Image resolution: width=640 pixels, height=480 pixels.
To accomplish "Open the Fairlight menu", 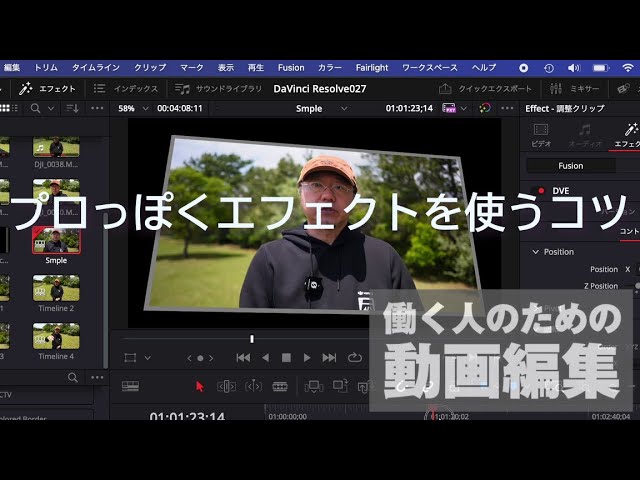I will (x=372, y=67).
